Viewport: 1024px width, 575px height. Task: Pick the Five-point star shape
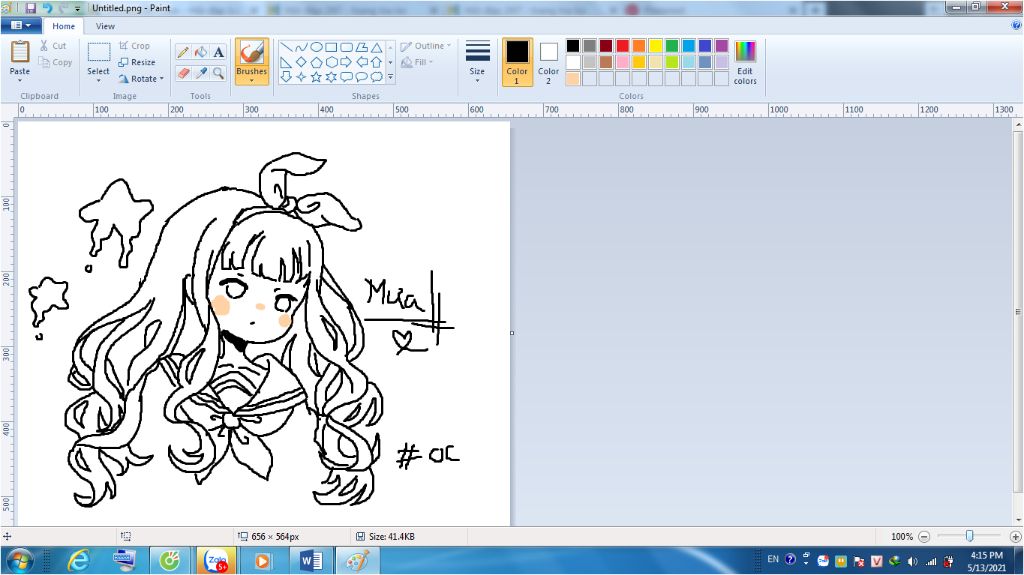click(316, 76)
